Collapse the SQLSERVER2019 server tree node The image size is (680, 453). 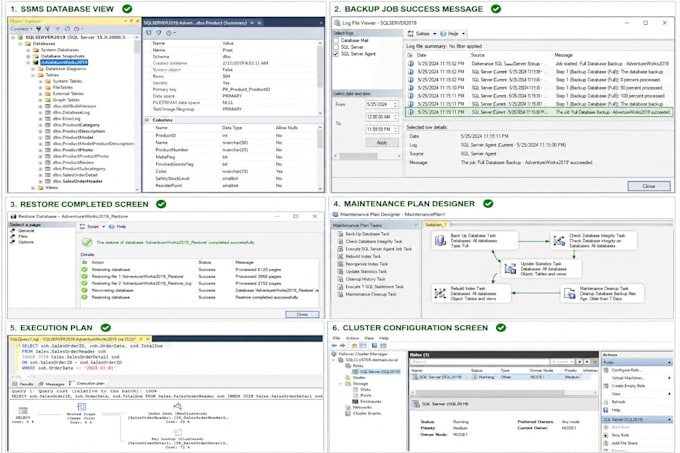click(x=13, y=37)
